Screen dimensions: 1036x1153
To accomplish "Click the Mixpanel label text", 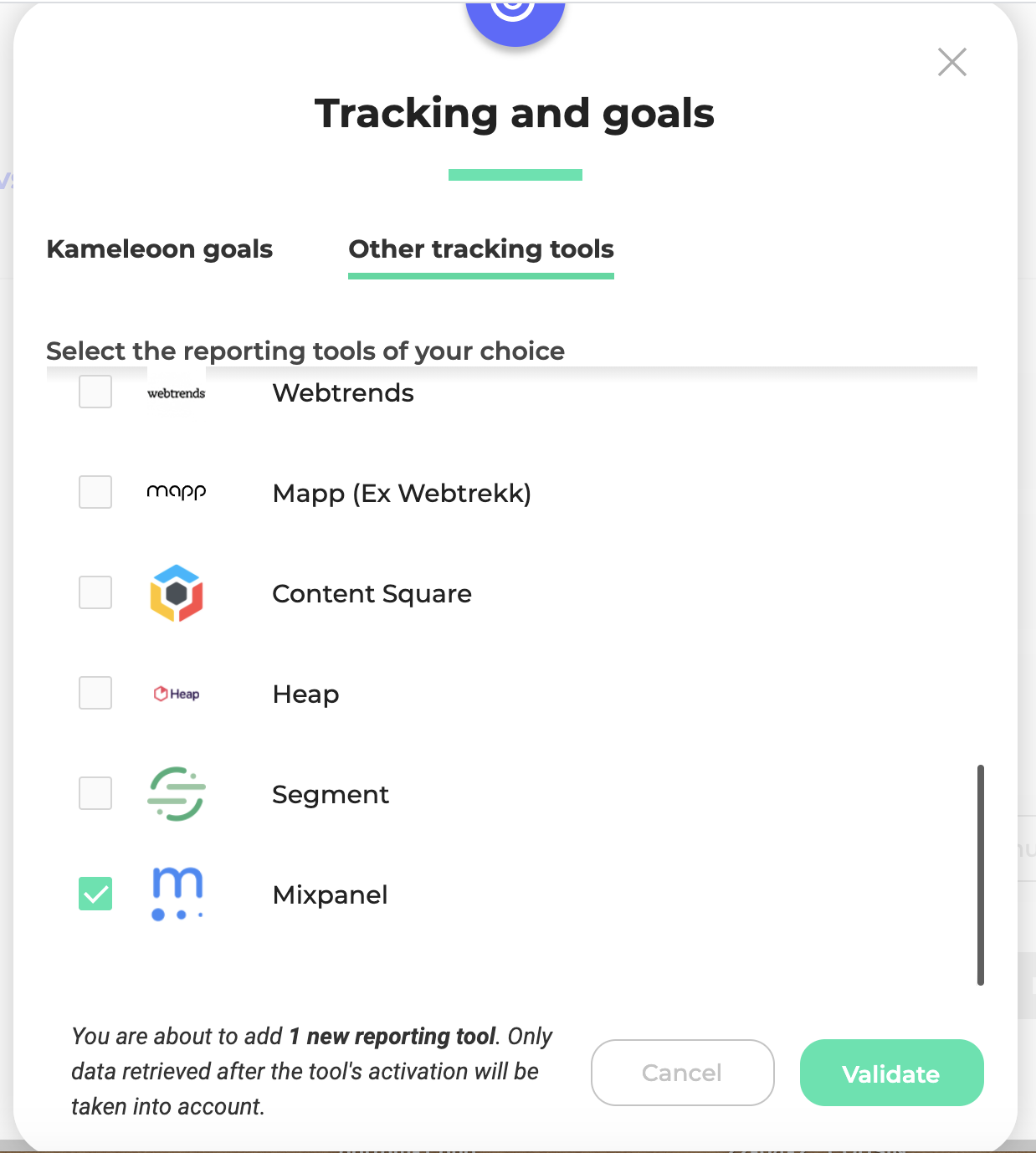I will point(331,894).
